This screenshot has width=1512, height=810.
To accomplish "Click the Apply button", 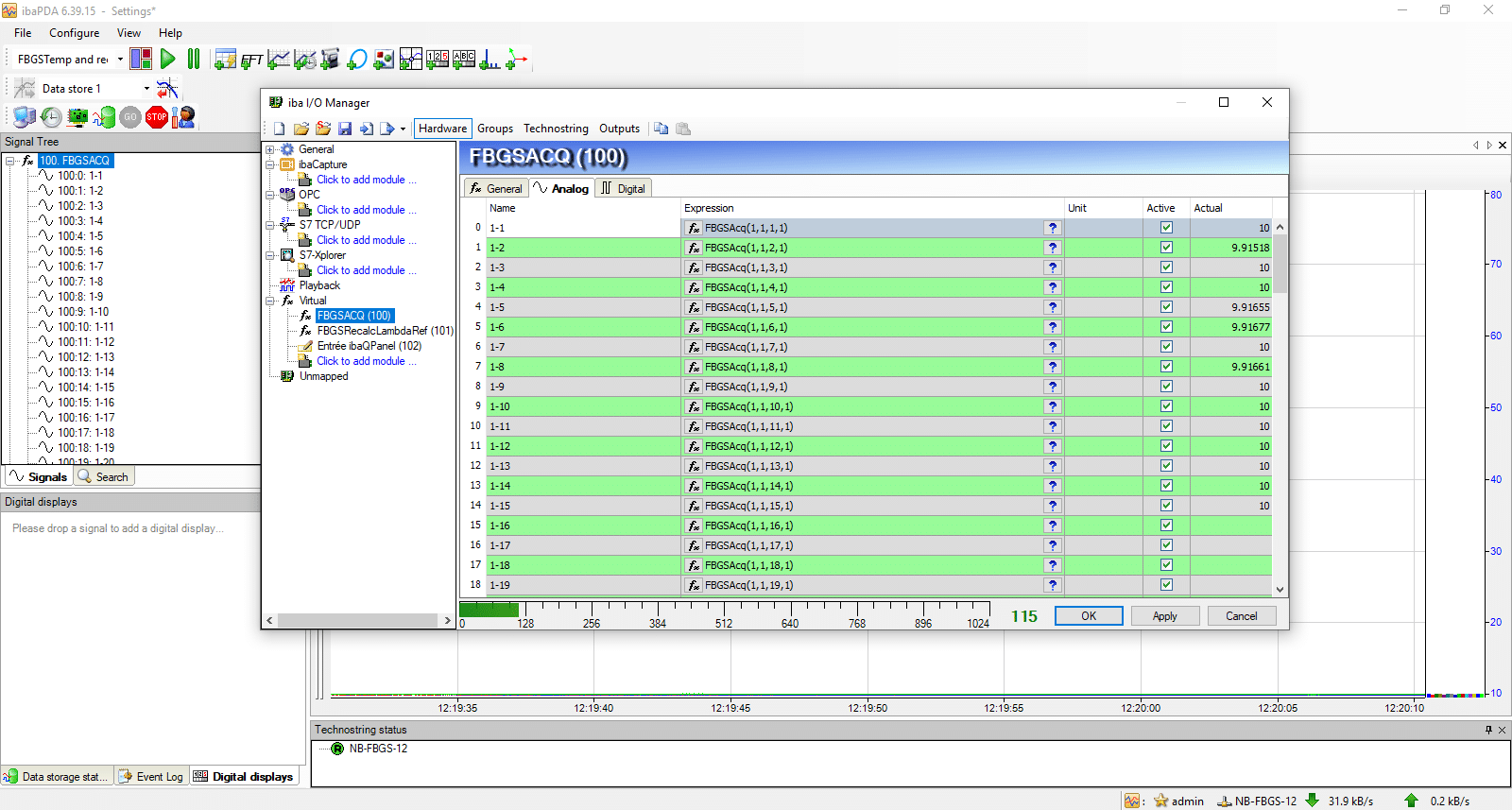I will pos(1165,616).
